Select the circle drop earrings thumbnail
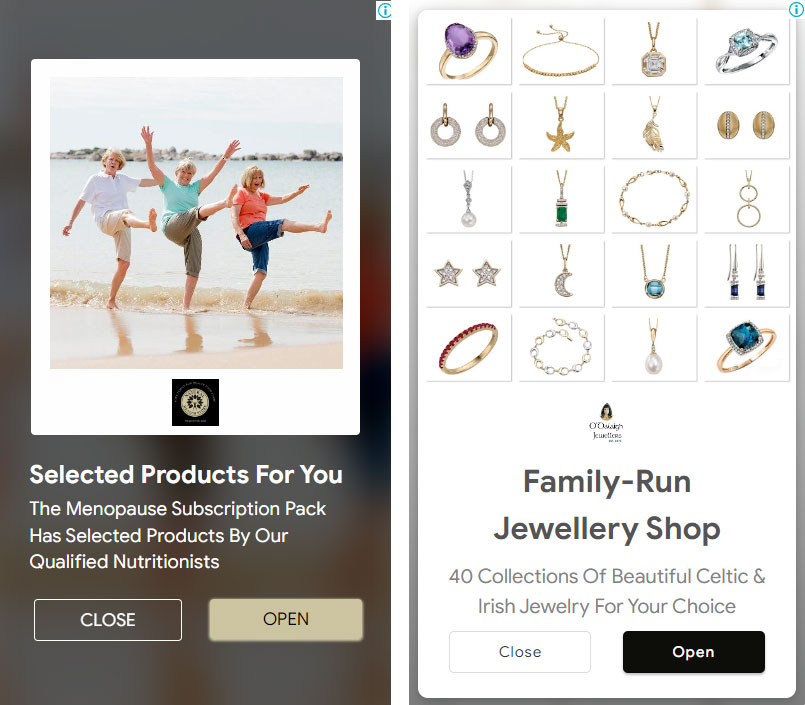The image size is (805, 705). coord(468,125)
